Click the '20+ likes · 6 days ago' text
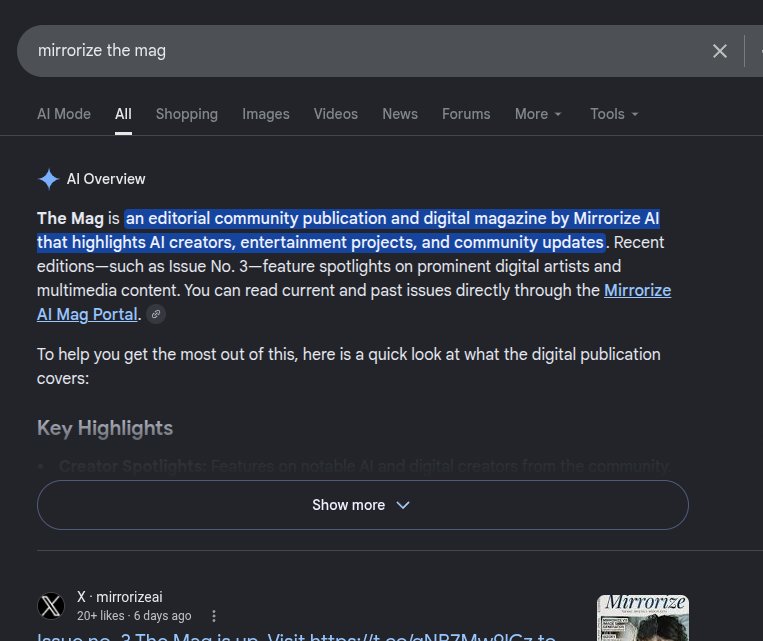 (134, 616)
